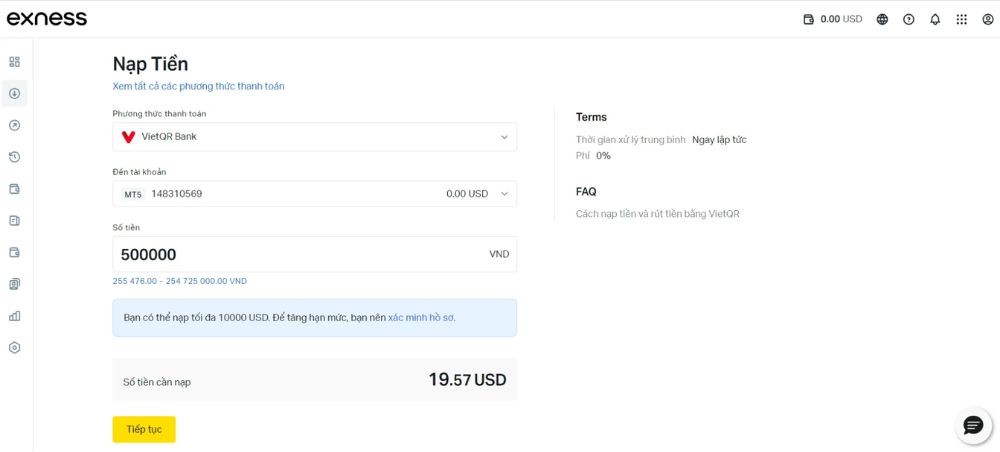This screenshot has height=452, width=1000.
Task: Click the bar chart icon in sidebar
Action: tap(15, 316)
